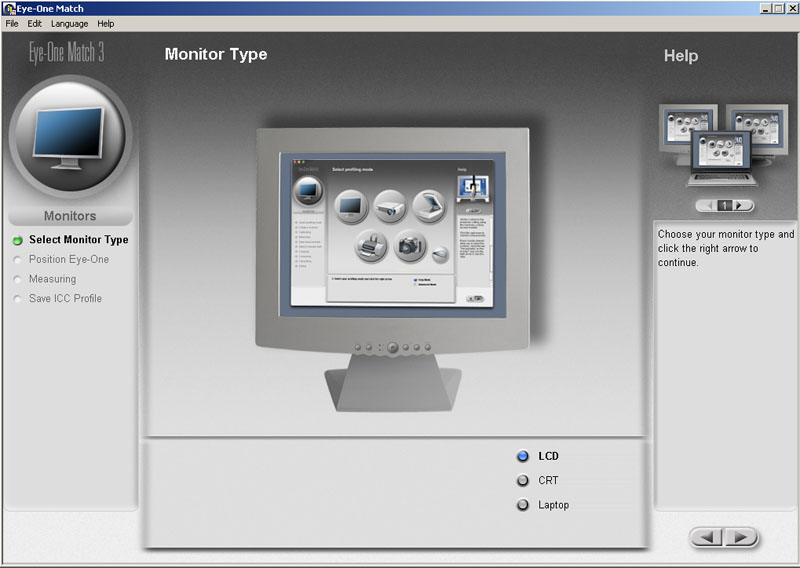Select the Save ICC Profile step
Screen dimensions: 800x568
tap(65, 298)
